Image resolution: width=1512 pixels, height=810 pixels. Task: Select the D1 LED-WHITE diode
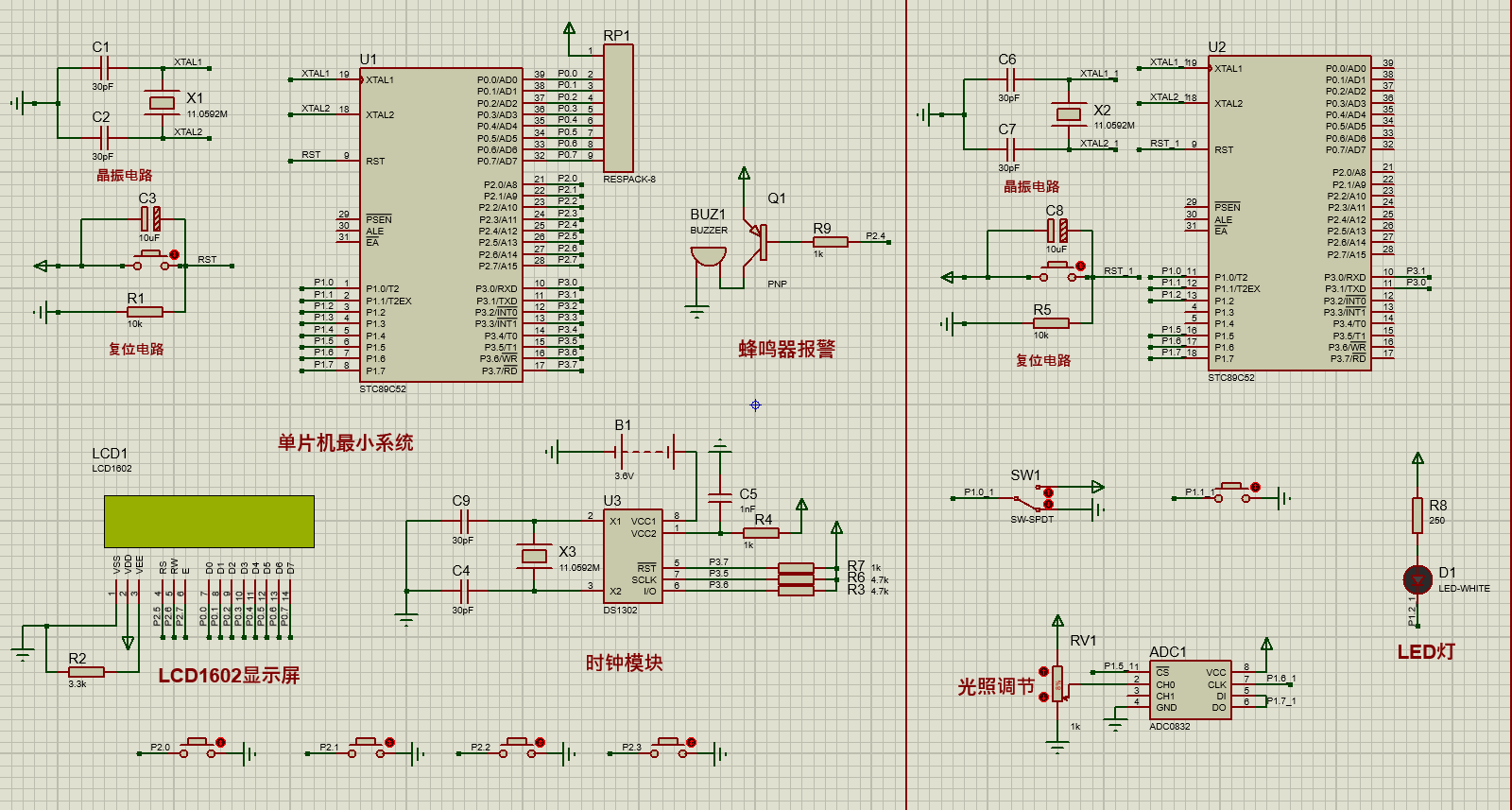tap(1417, 578)
